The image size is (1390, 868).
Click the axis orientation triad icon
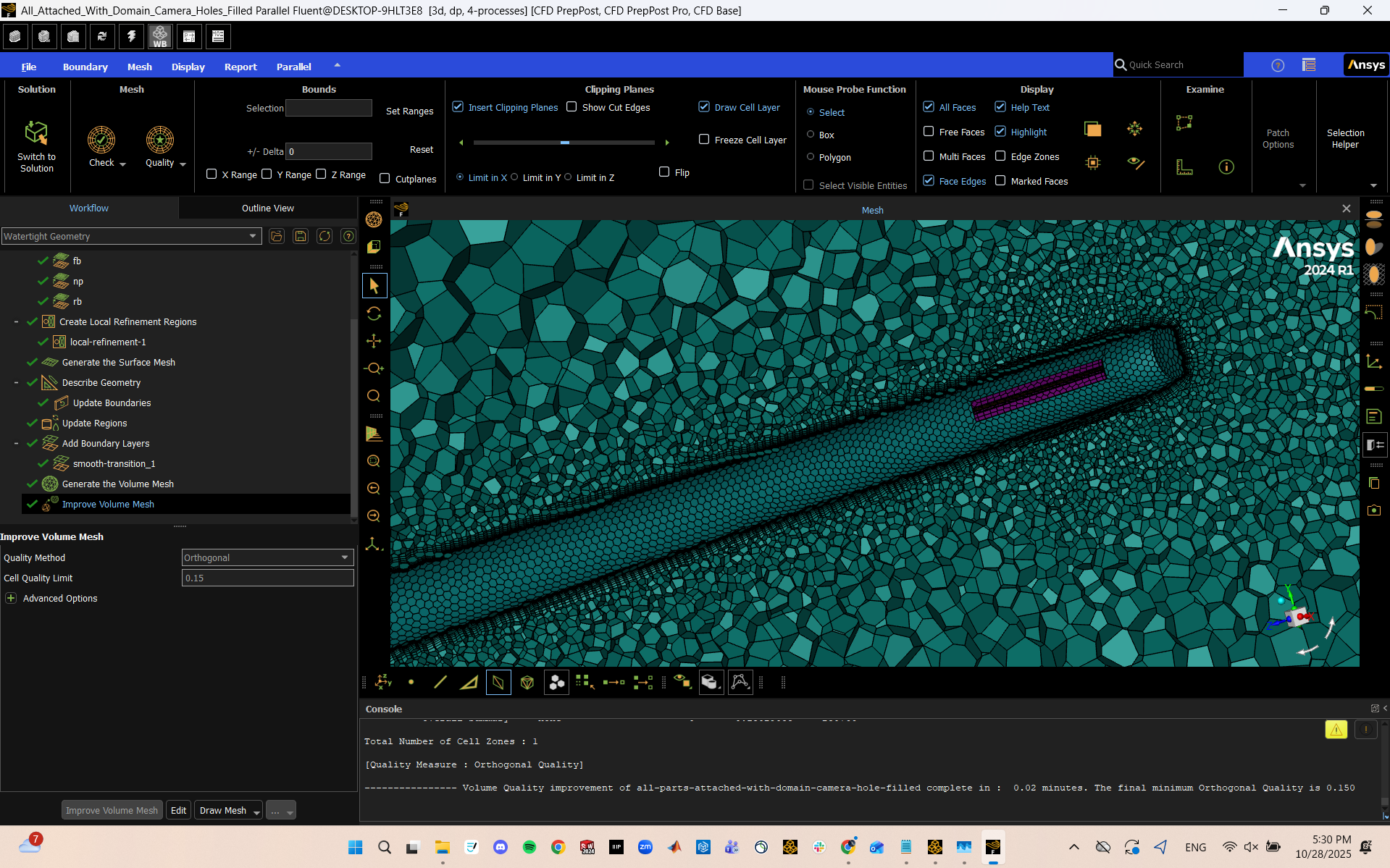pos(374,544)
